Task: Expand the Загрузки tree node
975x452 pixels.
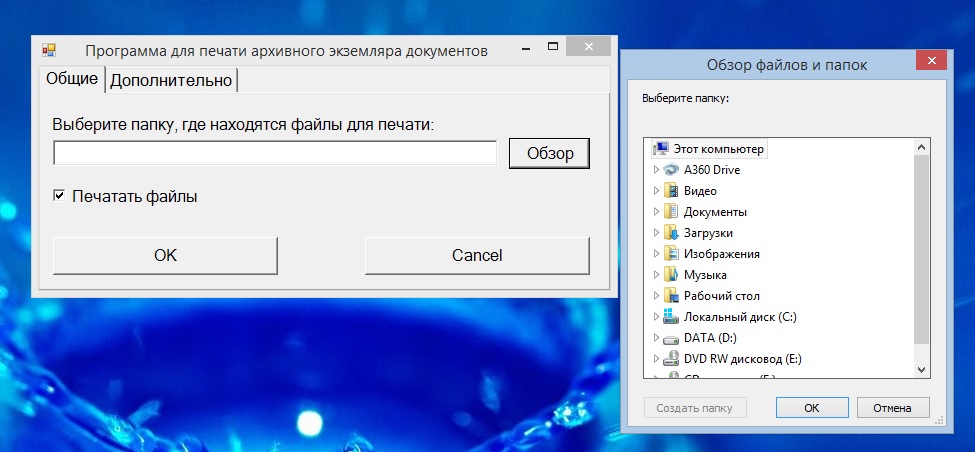Action: [x=656, y=233]
